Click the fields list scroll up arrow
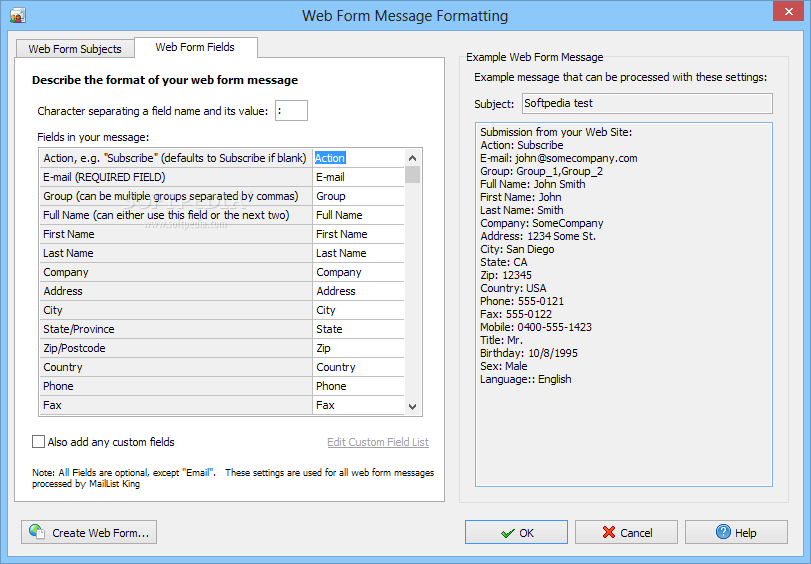Screen dimensions: 811x564 click(x=412, y=158)
